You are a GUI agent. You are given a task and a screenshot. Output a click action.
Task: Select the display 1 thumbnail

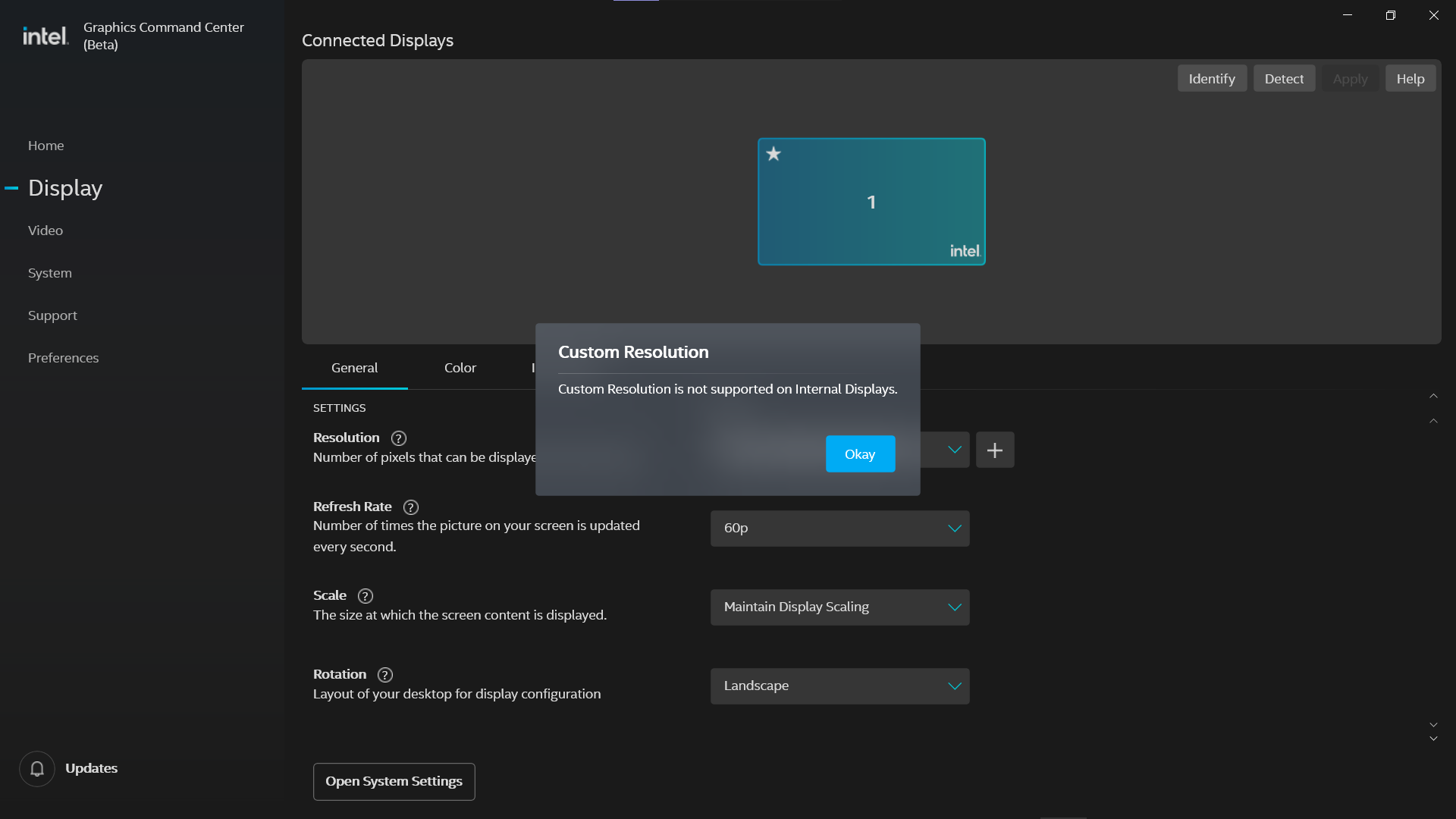tap(871, 202)
